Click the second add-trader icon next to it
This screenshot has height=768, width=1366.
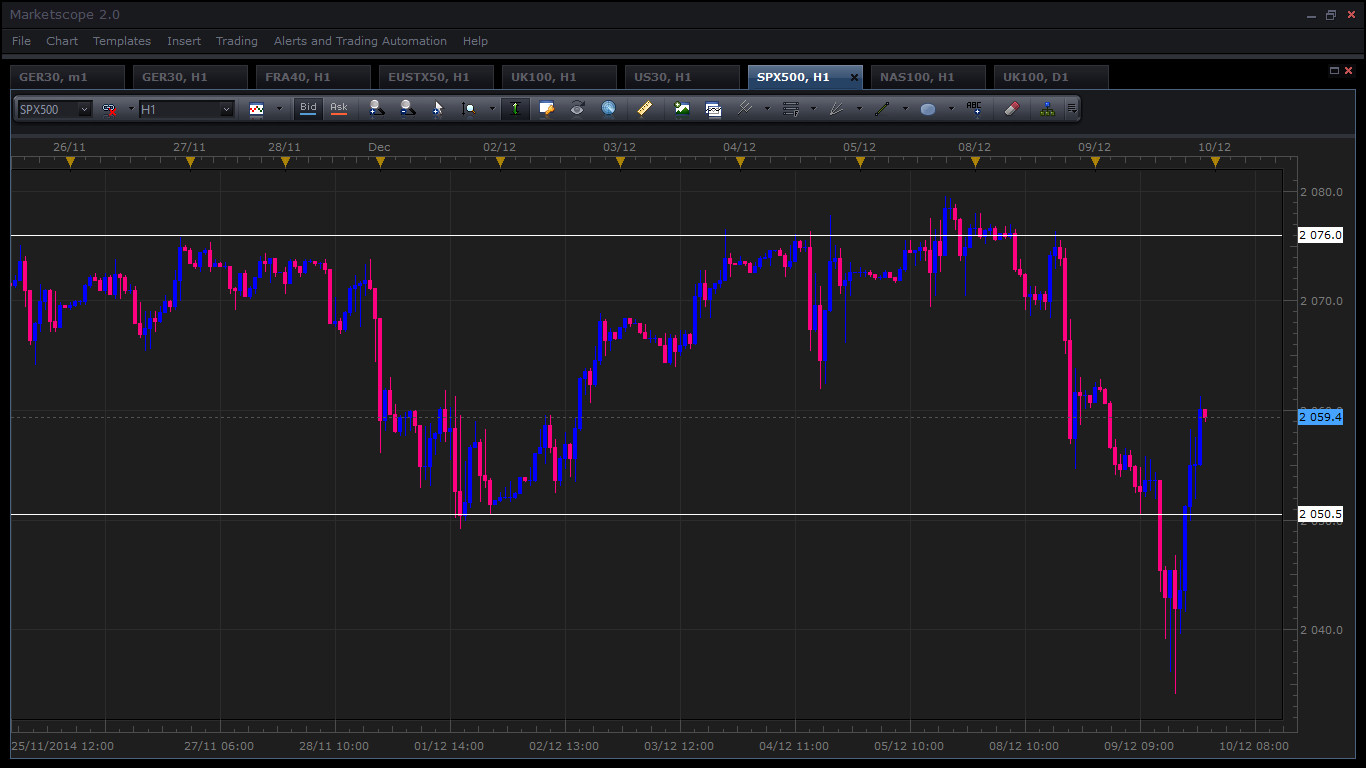click(407, 109)
